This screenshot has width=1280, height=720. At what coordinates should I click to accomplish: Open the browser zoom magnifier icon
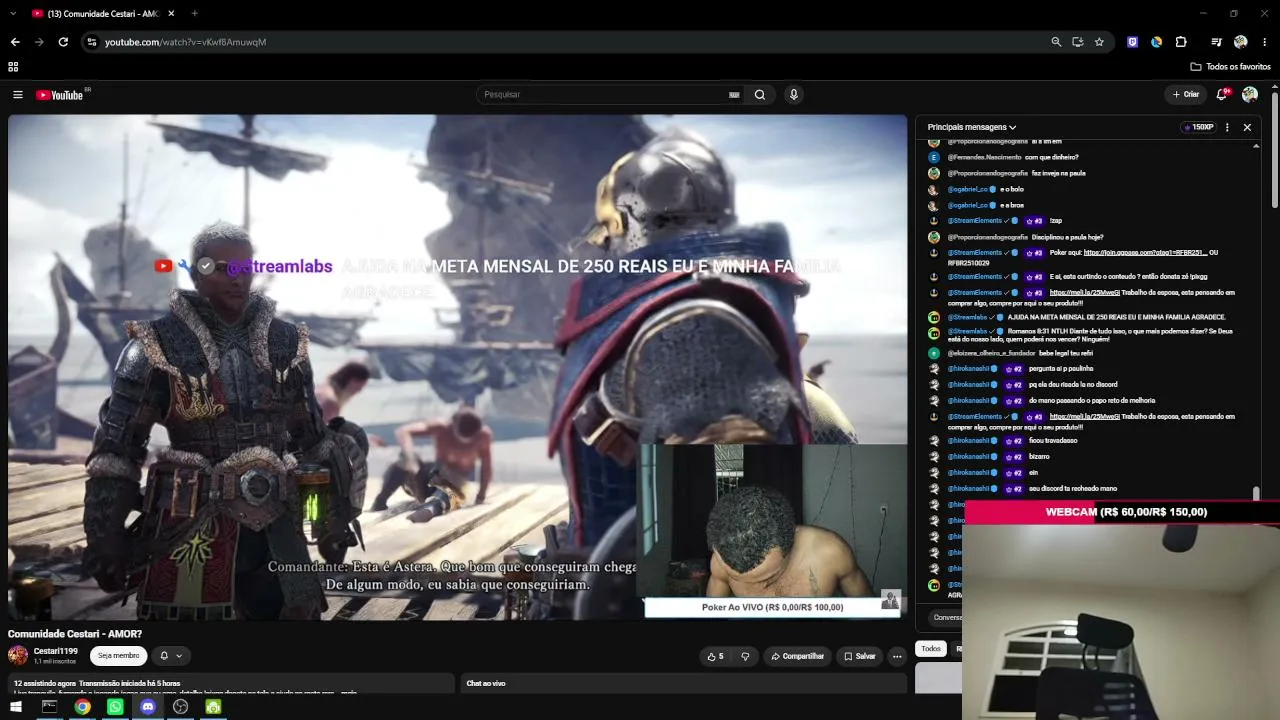(1056, 42)
